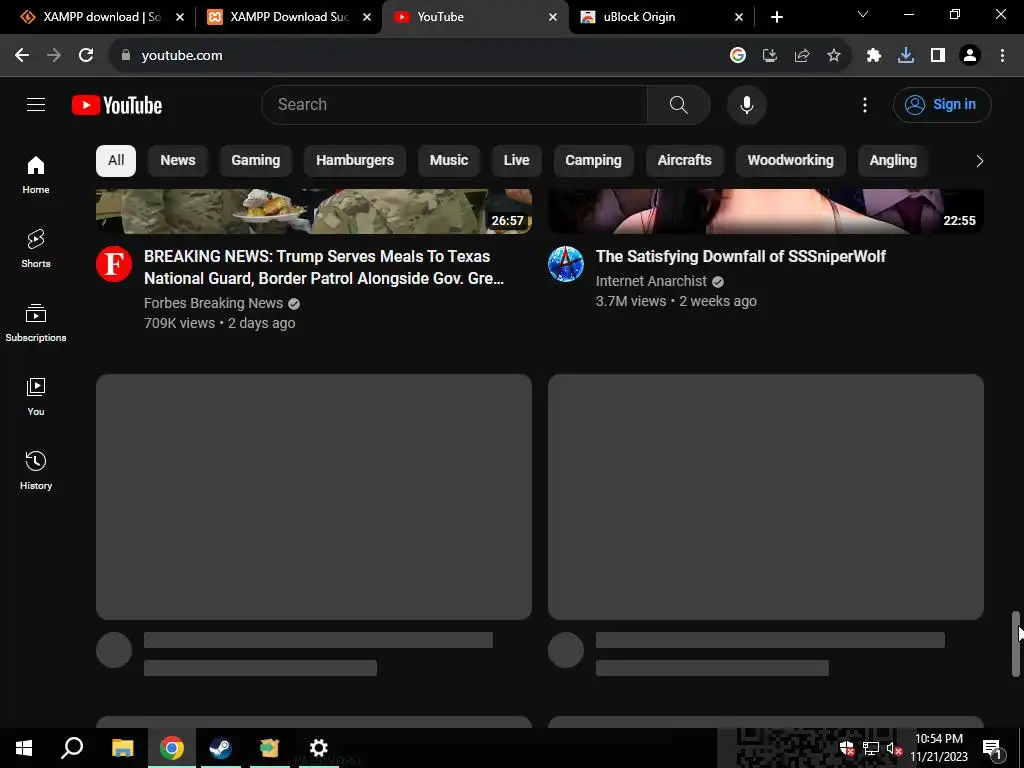Open the notification center icon

click(x=991, y=748)
